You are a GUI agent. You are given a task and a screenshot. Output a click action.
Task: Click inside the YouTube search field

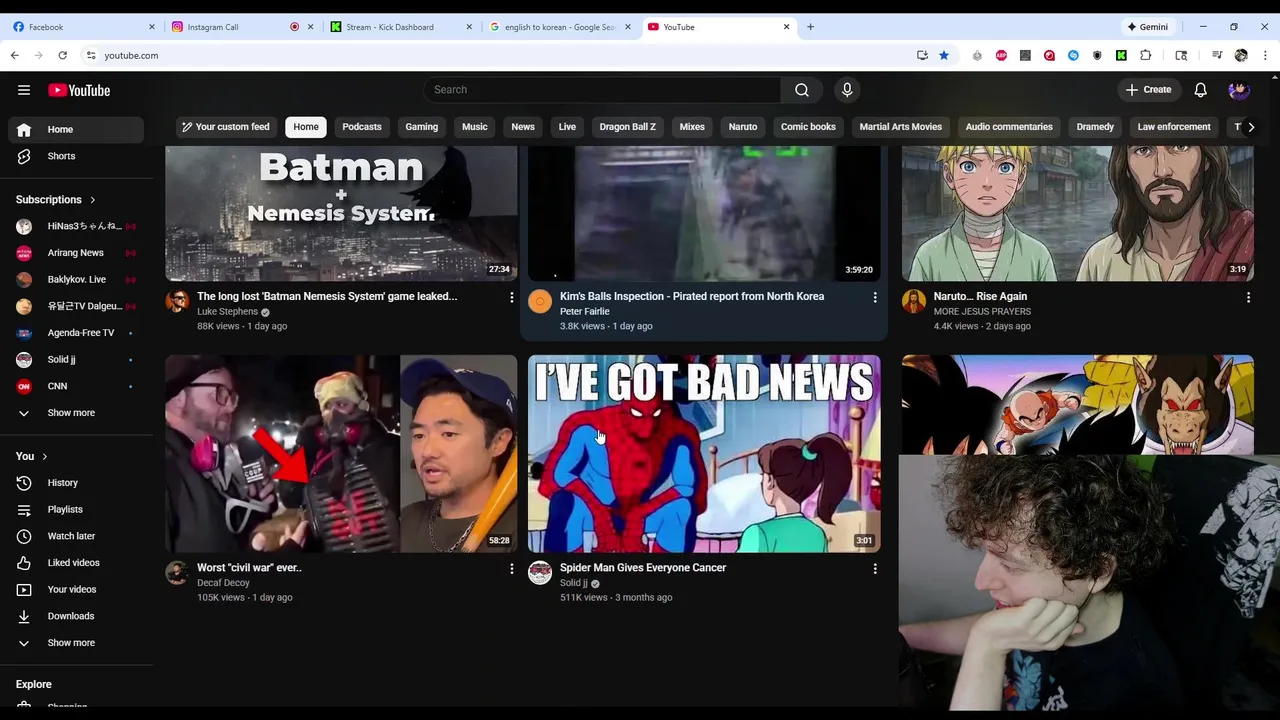pyautogui.click(x=603, y=90)
